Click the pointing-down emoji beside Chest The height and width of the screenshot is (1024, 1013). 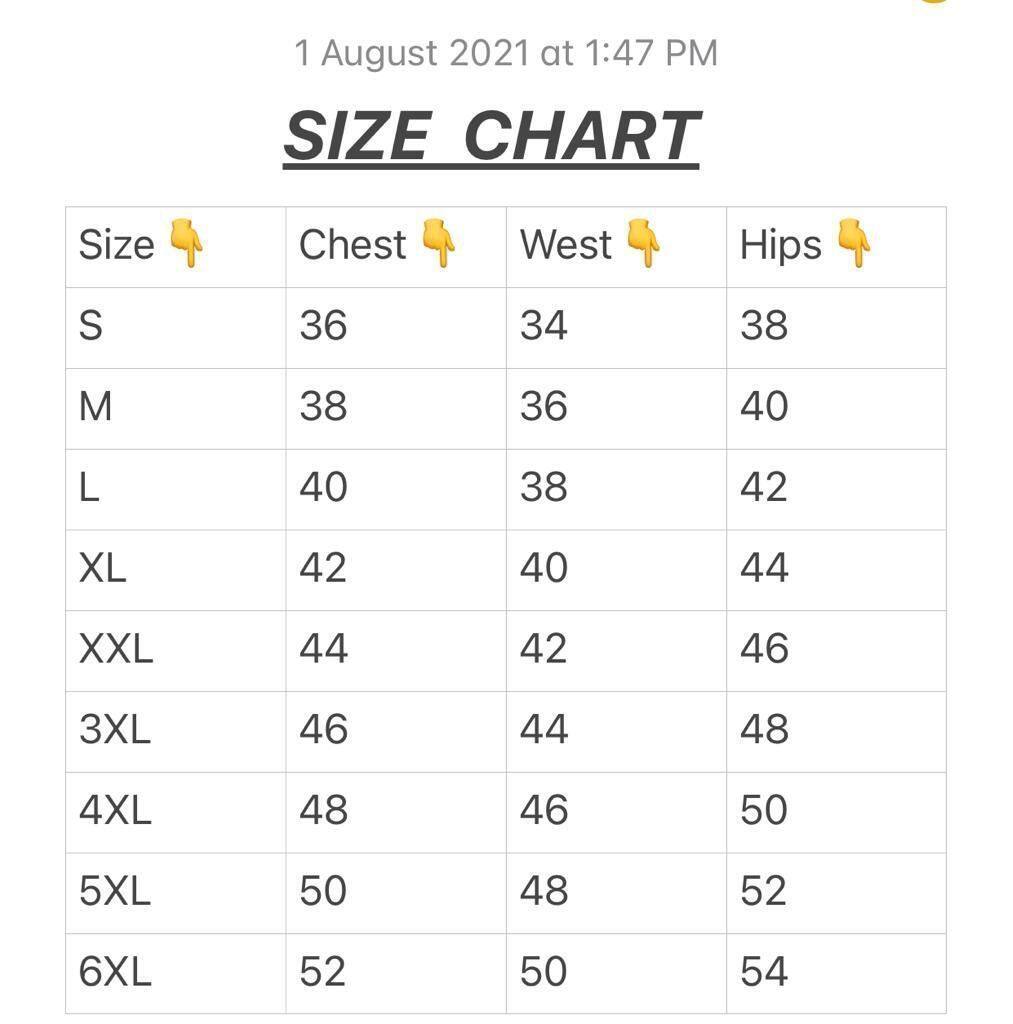tap(438, 244)
